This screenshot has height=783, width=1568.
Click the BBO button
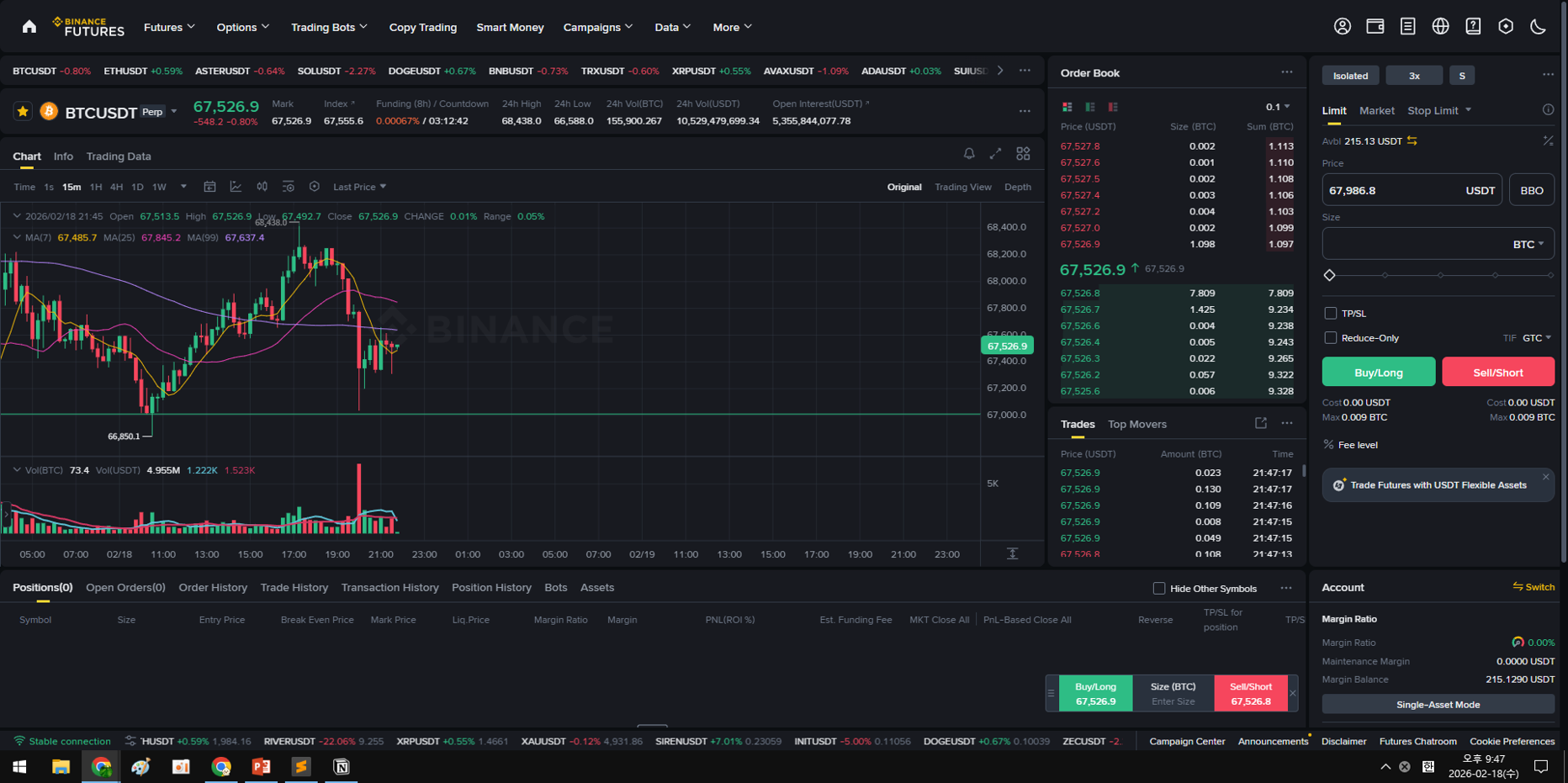click(x=1532, y=190)
